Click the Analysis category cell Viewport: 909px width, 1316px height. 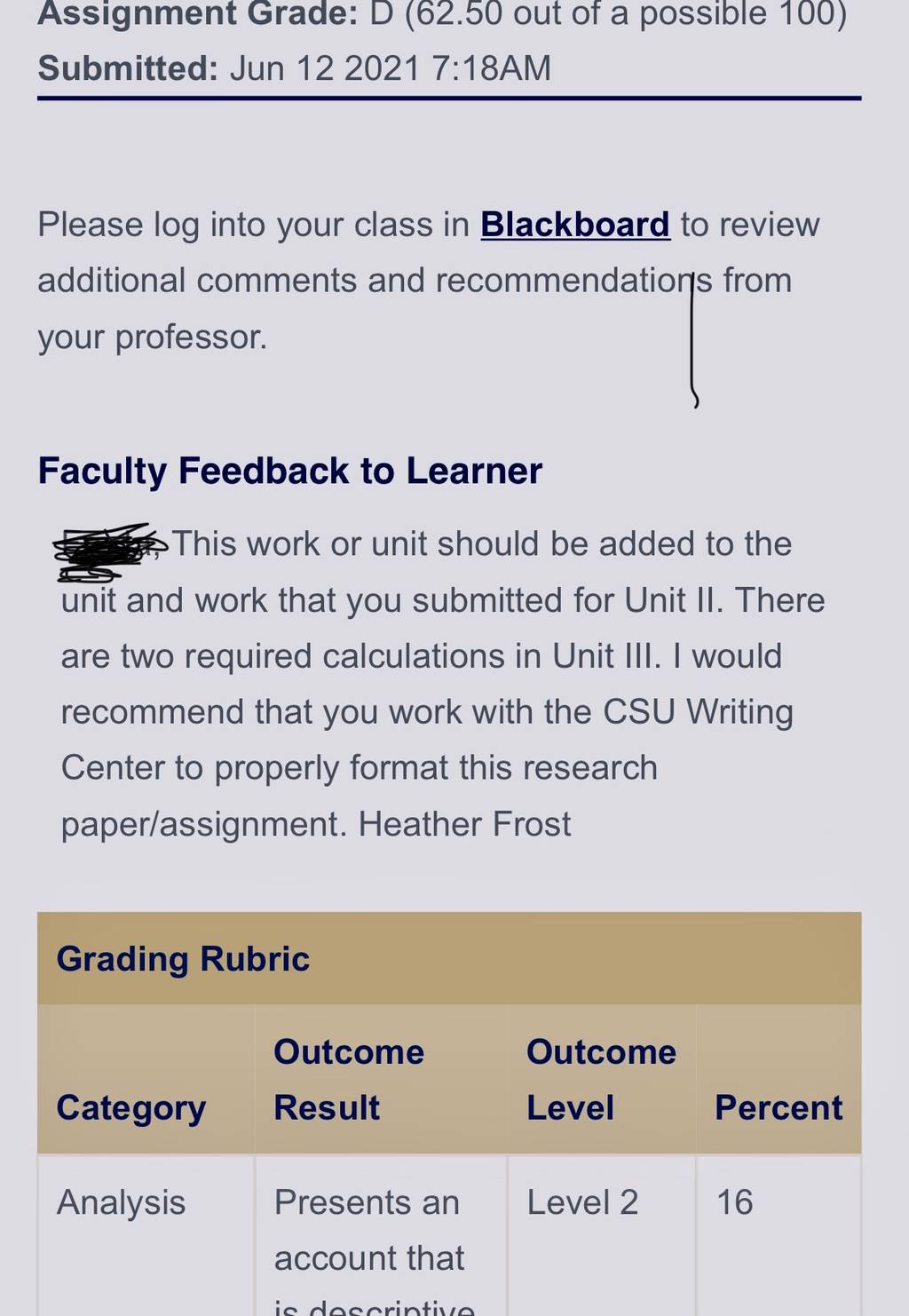point(121,1202)
